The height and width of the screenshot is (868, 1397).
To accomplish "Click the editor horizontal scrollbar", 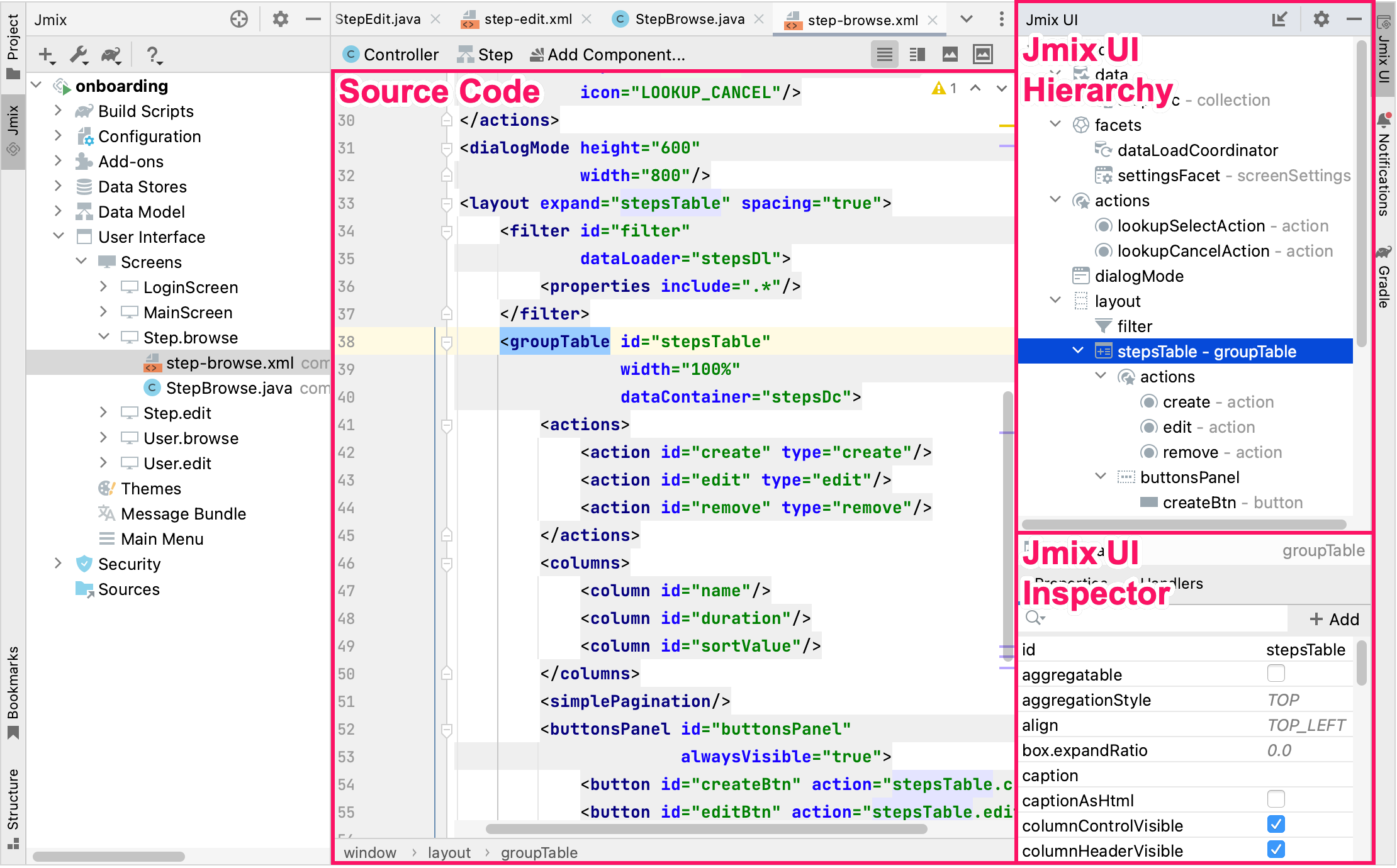I will click(706, 829).
